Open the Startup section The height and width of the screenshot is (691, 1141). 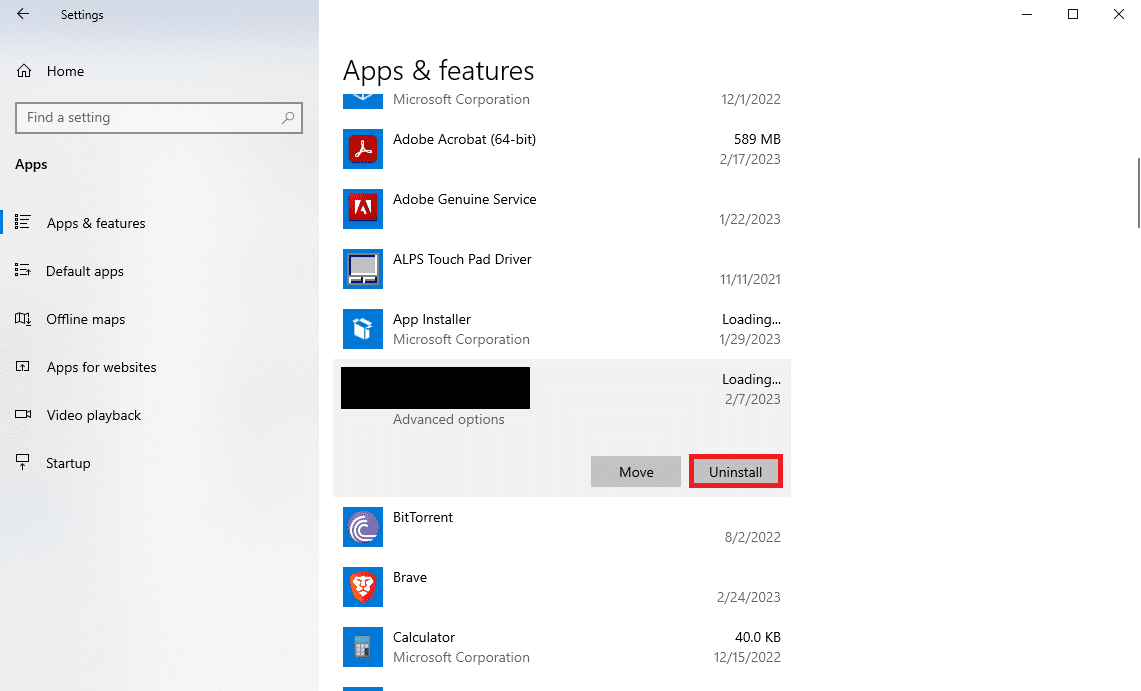tap(68, 463)
